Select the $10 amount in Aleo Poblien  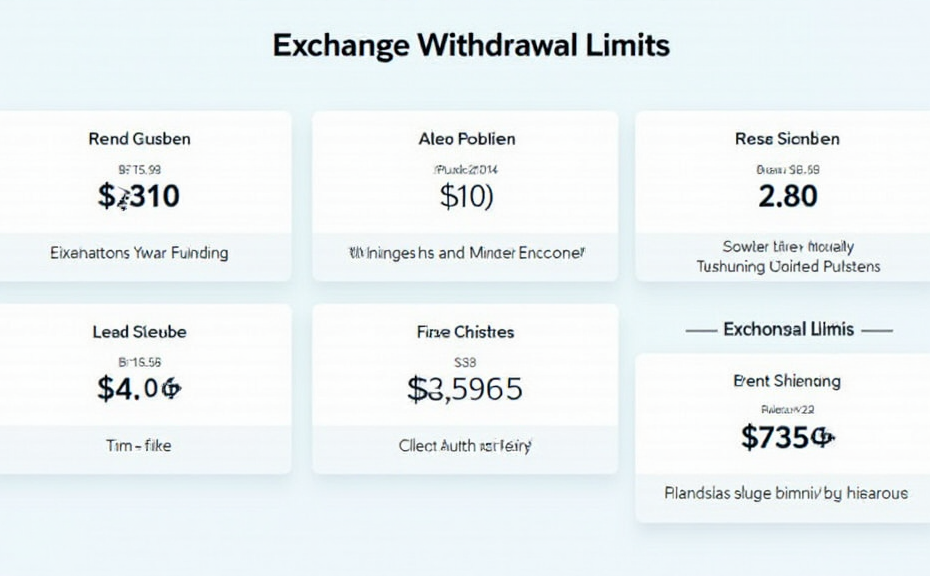click(466, 196)
